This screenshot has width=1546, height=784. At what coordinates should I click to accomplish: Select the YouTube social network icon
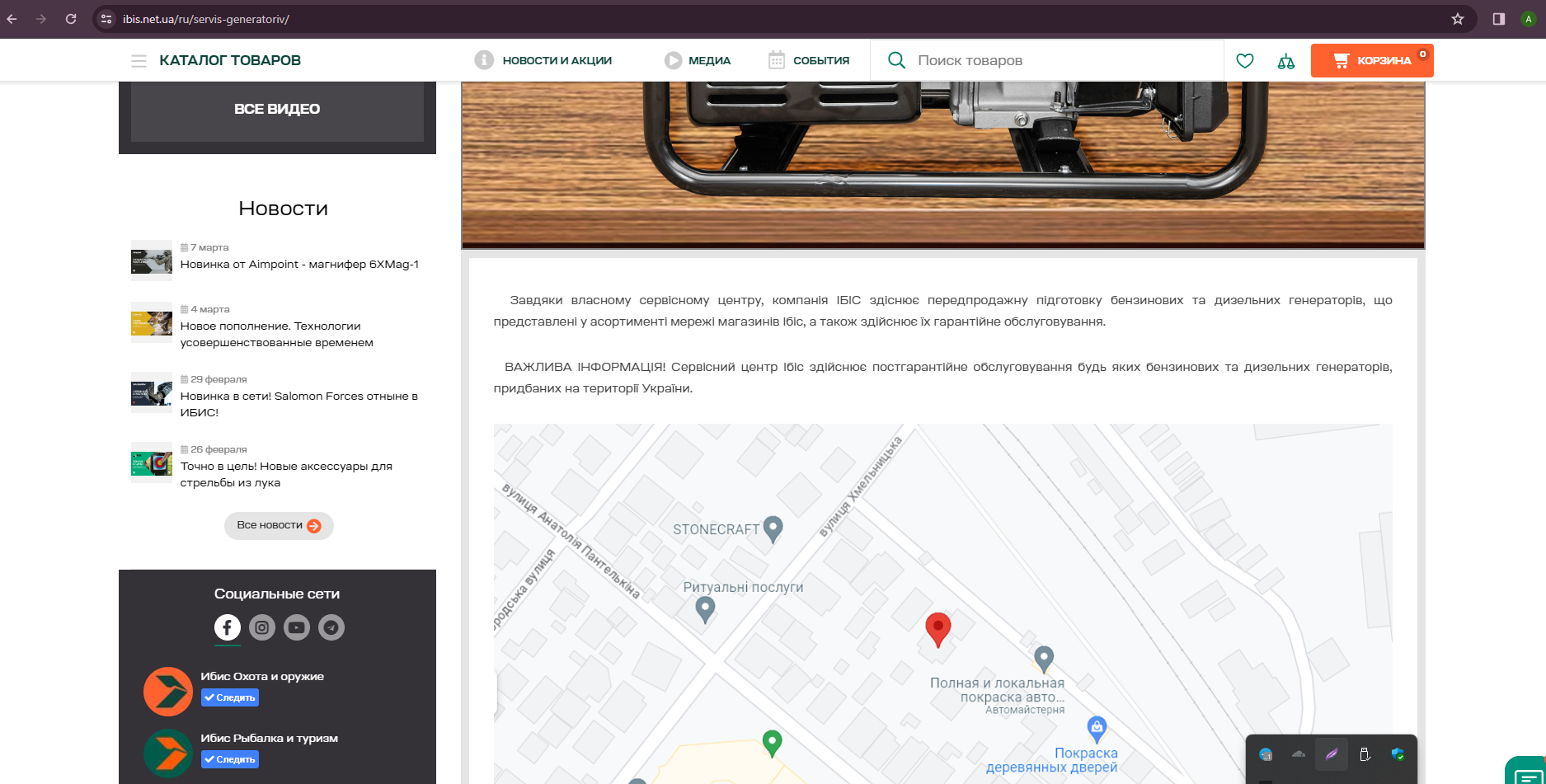tap(297, 627)
